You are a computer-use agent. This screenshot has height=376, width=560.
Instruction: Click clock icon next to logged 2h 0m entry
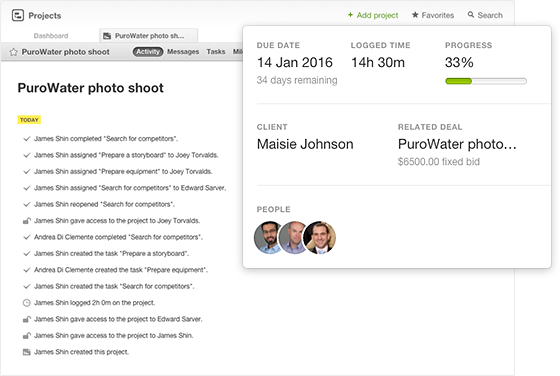pyautogui.click(x=26, y=303)
